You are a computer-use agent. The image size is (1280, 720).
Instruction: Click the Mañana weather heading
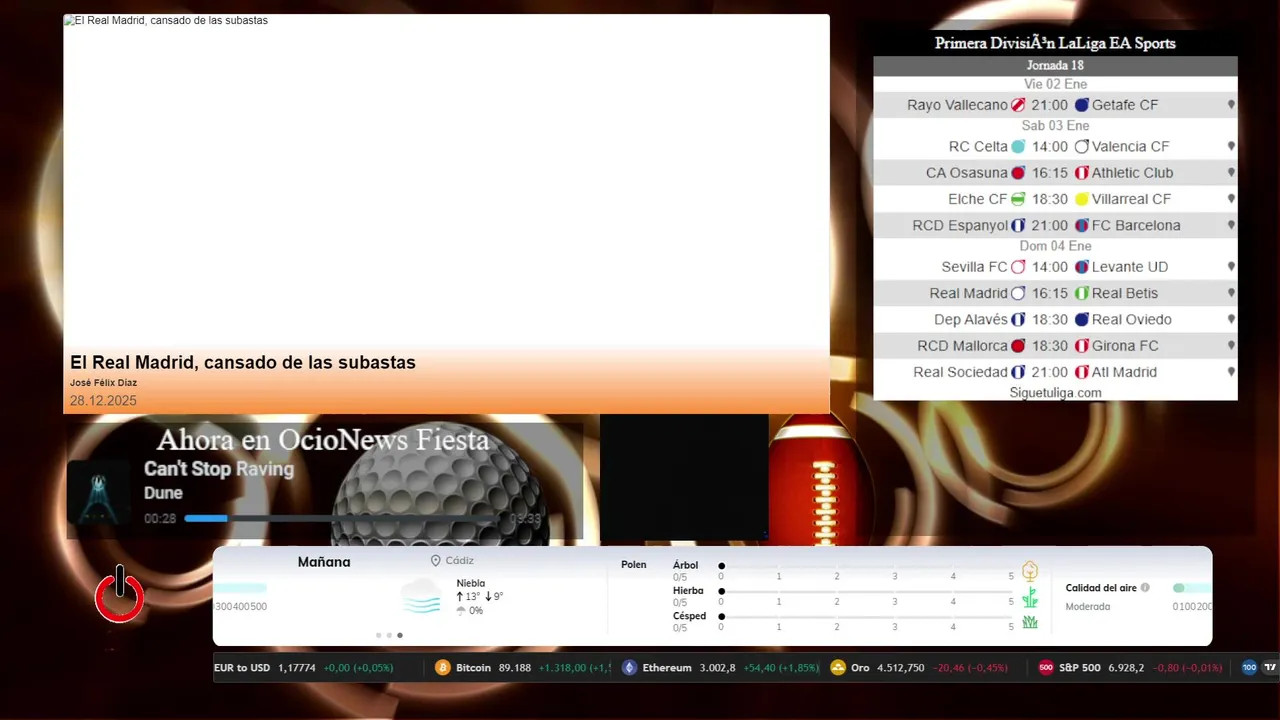[x=324, y=562]
